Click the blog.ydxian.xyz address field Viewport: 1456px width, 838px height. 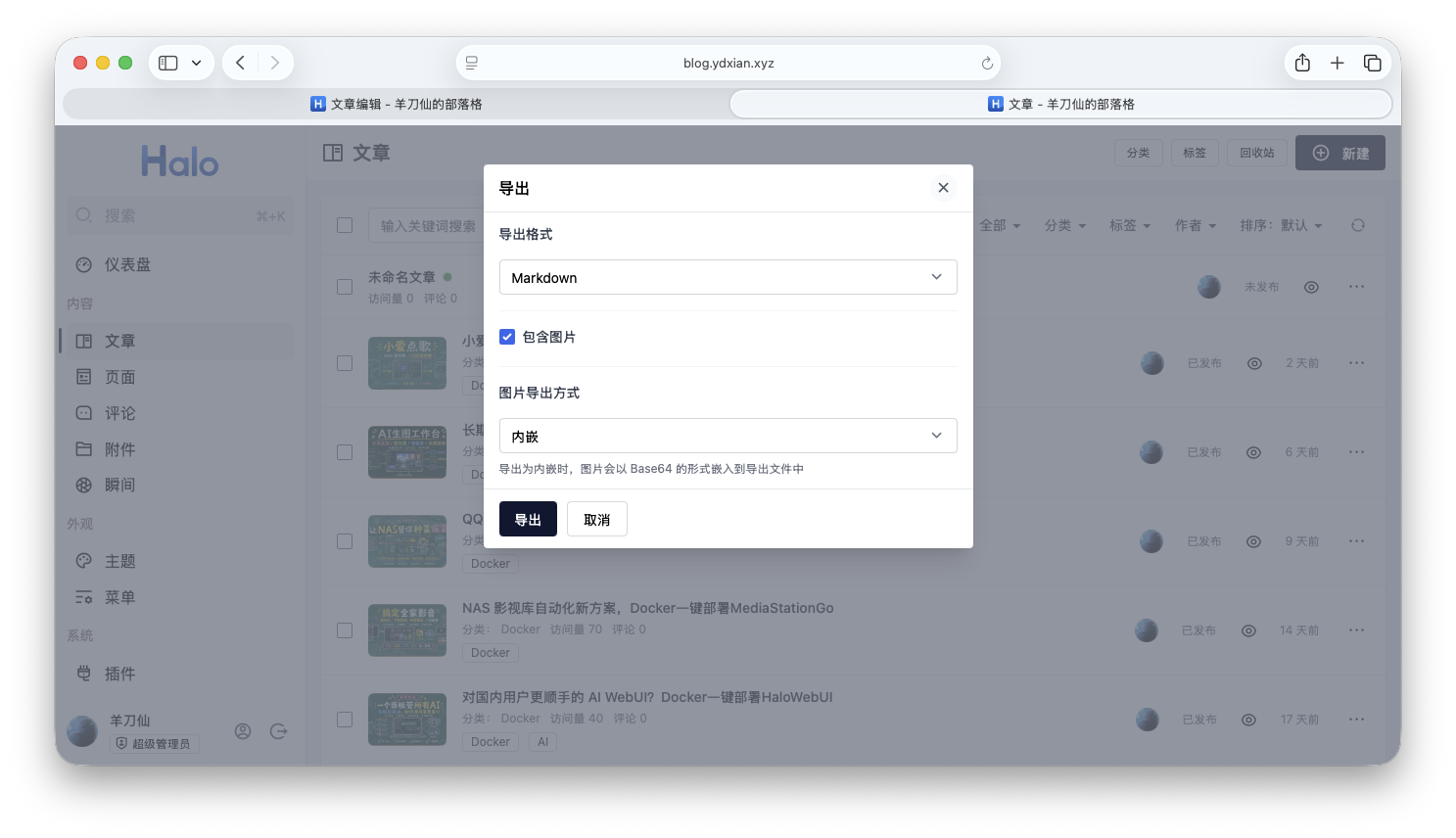point(728,63)
